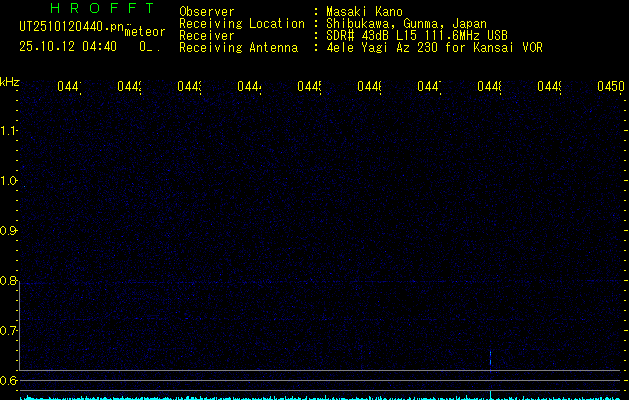Click the 1.0 kHz frequency label
629x400 pixels.
tap(9, 181)
